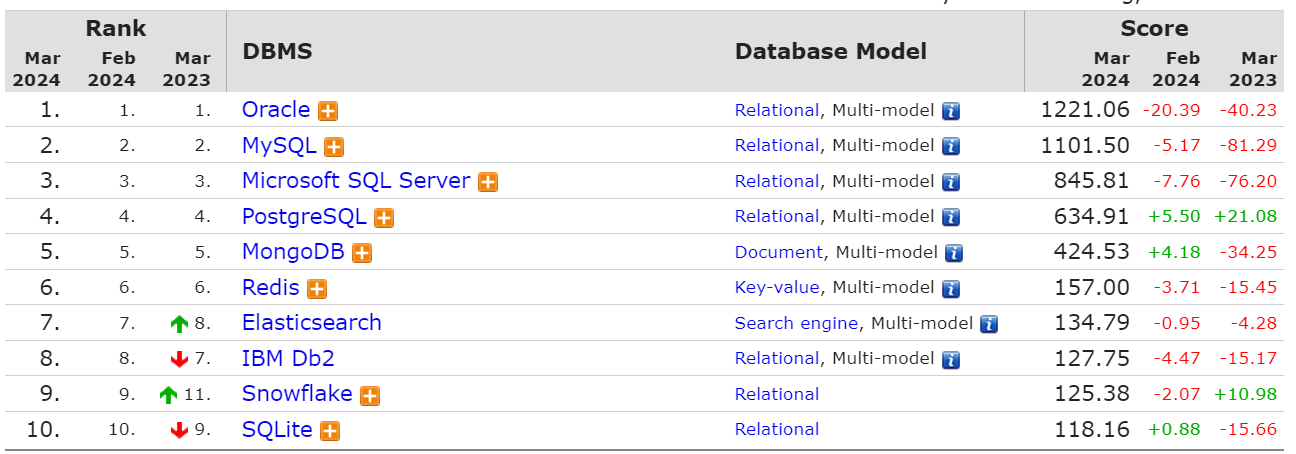Click the Document model link for MongoDB
The height and width of the screenshot is (454, 1296).
click(x=779, y=252)
